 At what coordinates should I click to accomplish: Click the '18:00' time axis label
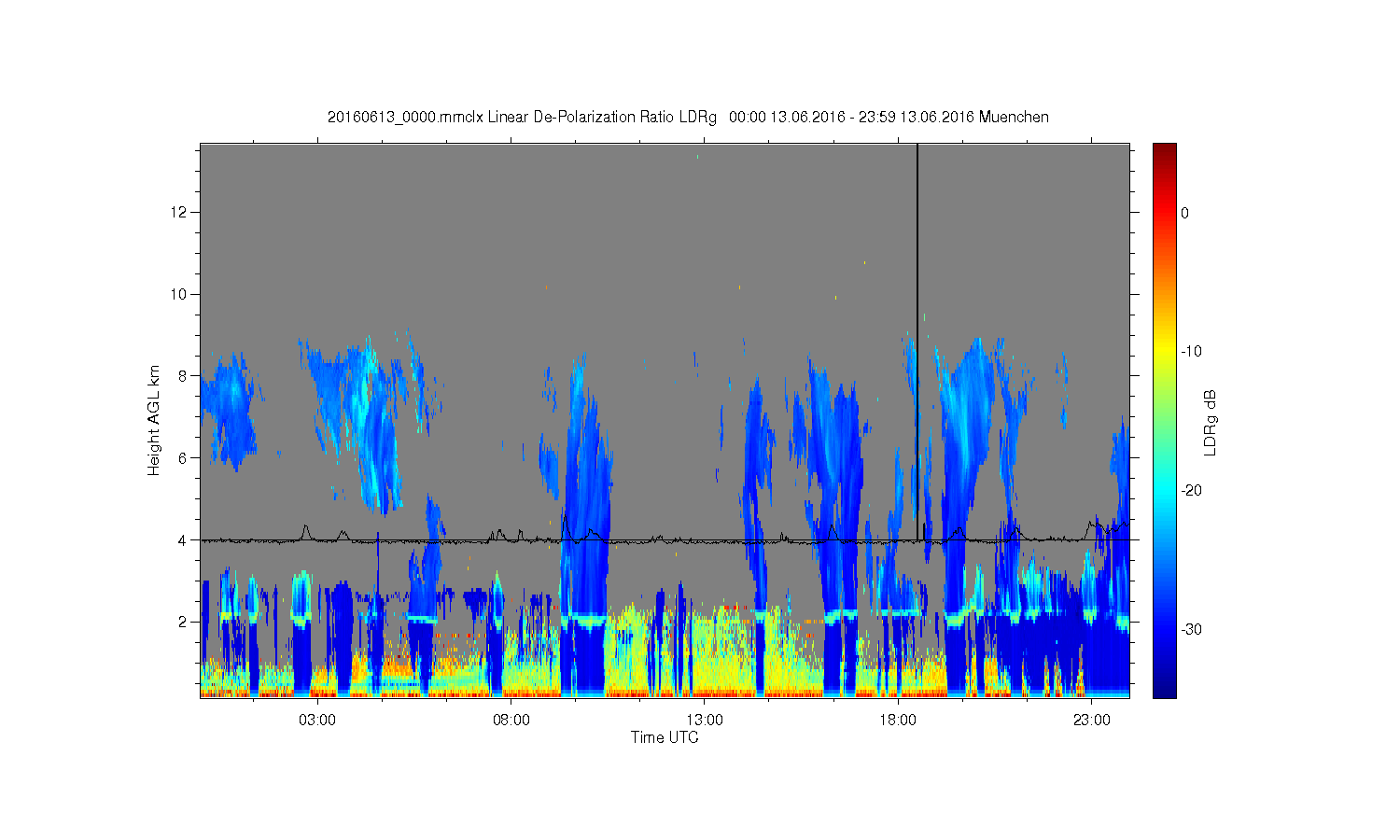click(x=898, y=721)
